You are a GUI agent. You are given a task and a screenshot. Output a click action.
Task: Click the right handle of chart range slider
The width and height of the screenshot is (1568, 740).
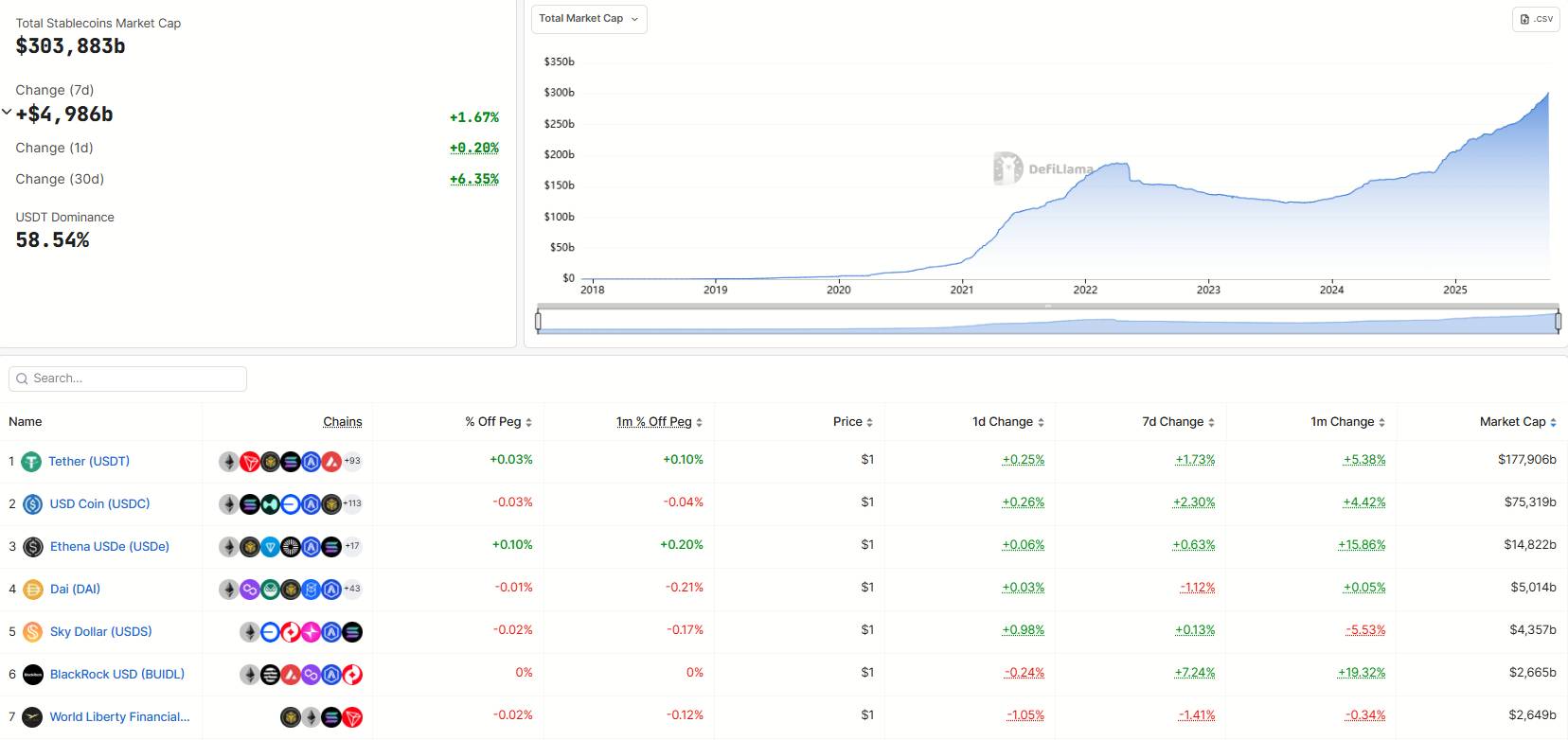(x=1558, y=322)
